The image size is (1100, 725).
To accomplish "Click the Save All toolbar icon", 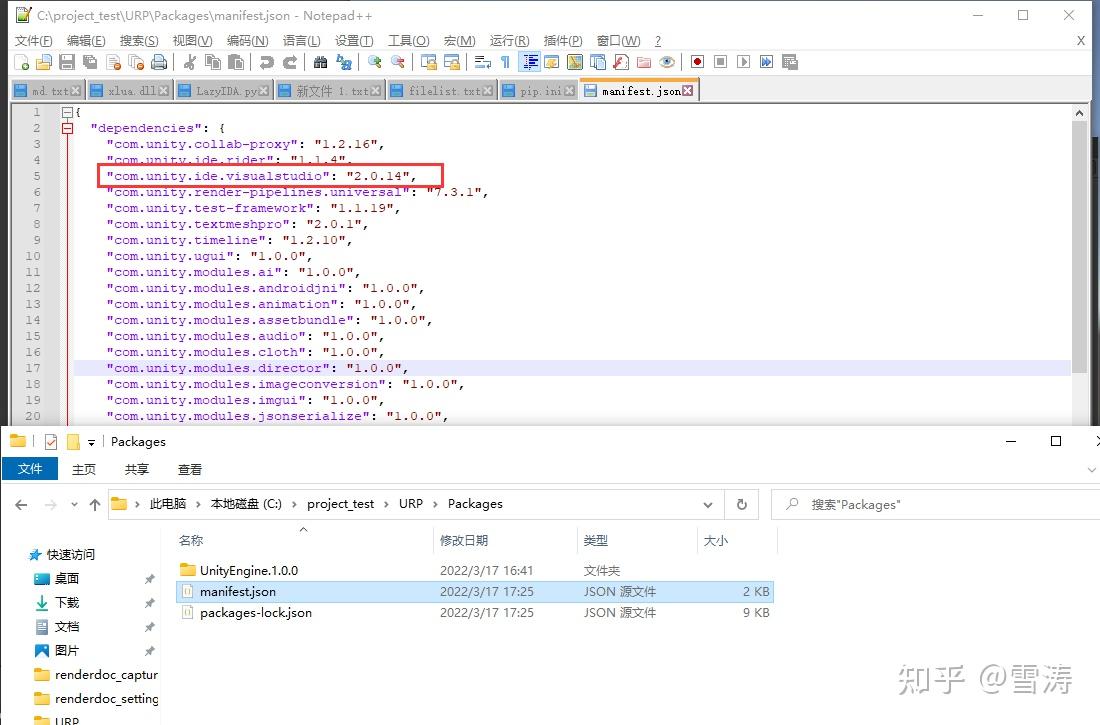I will click(88, 62).
